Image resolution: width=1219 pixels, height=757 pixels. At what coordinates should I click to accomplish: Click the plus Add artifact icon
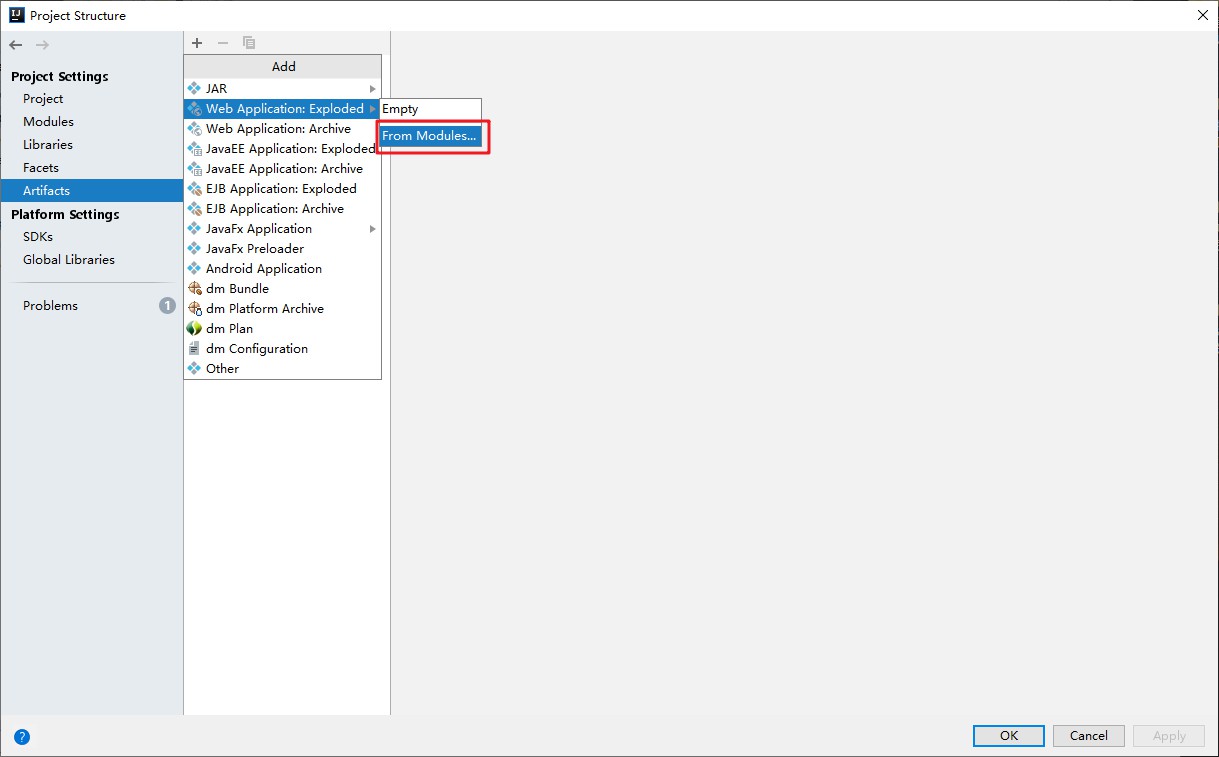(x=197, y=43)
